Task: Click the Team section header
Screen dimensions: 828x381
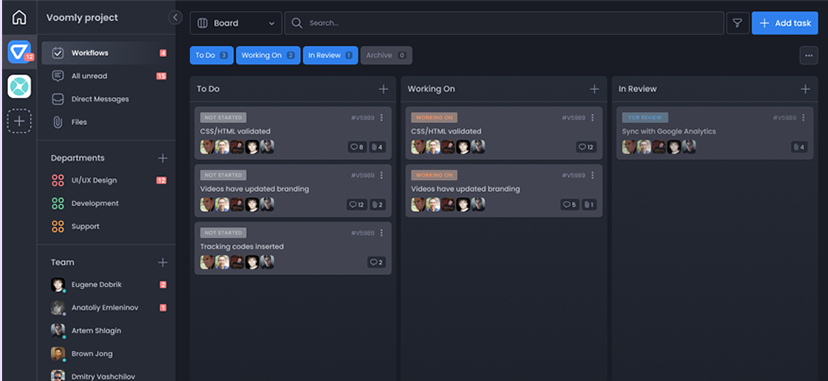Action: tap(62, 262)
